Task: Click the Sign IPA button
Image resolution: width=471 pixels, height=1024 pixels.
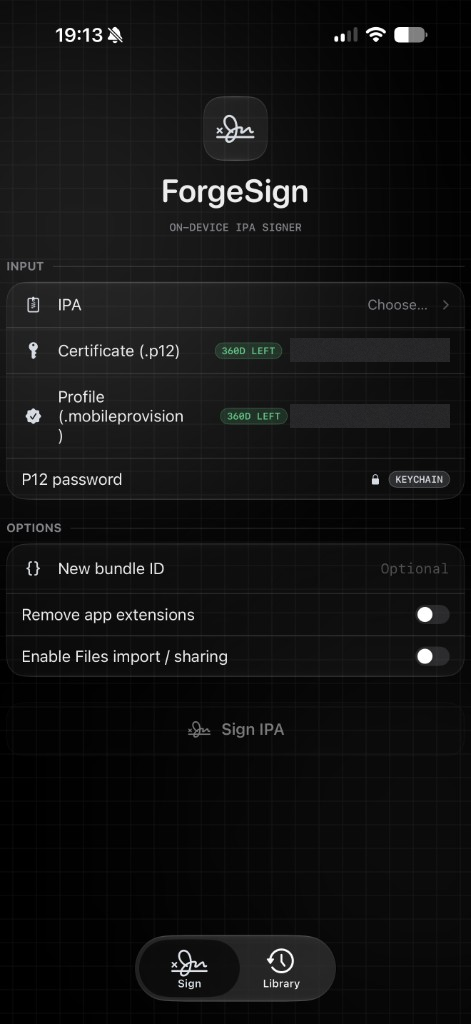Action: (235, 729)
